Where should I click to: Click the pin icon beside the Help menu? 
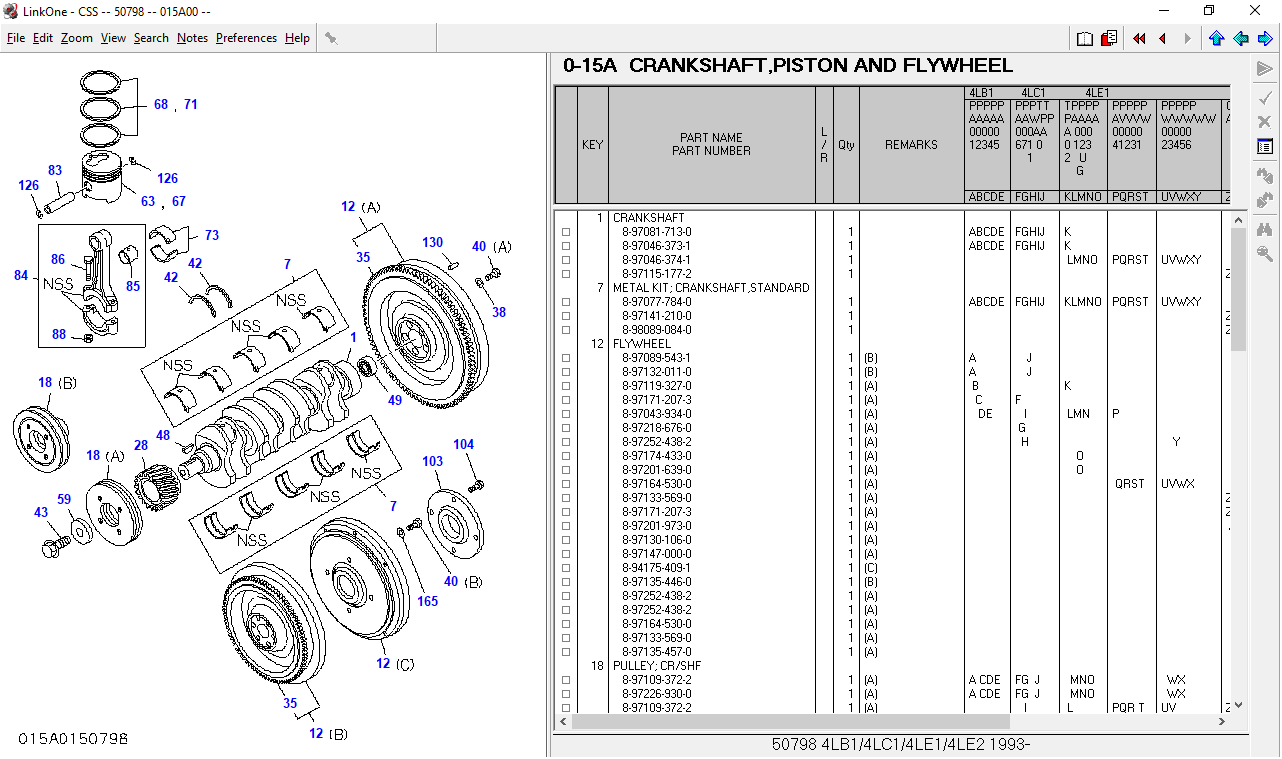pyautogui.click(x=331, y=38)
